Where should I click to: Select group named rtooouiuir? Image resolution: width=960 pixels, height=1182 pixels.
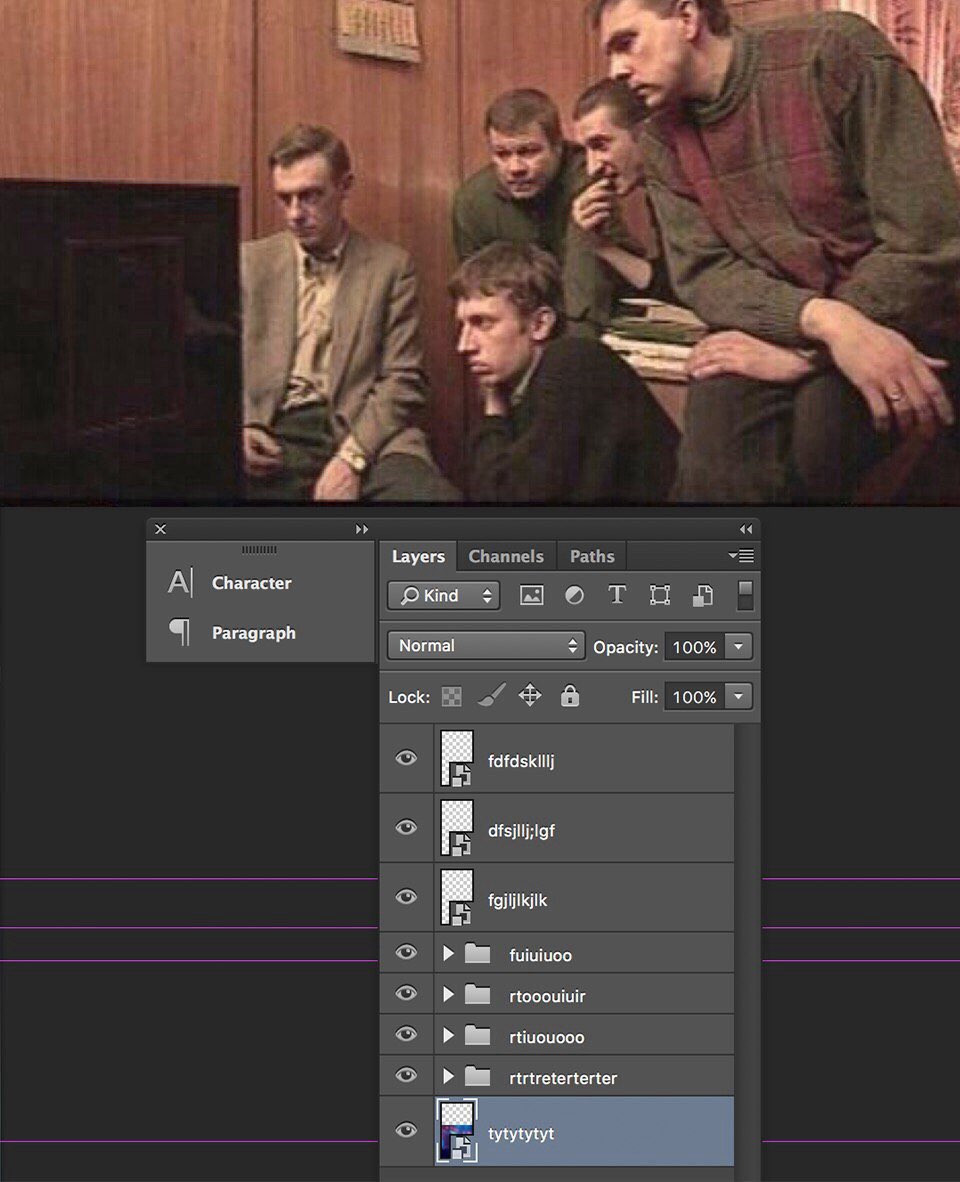[x=547, y=996]
